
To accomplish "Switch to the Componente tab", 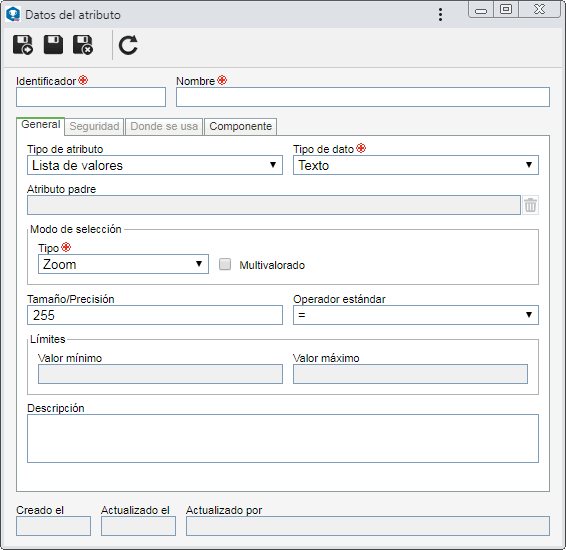I will (240, 126).
